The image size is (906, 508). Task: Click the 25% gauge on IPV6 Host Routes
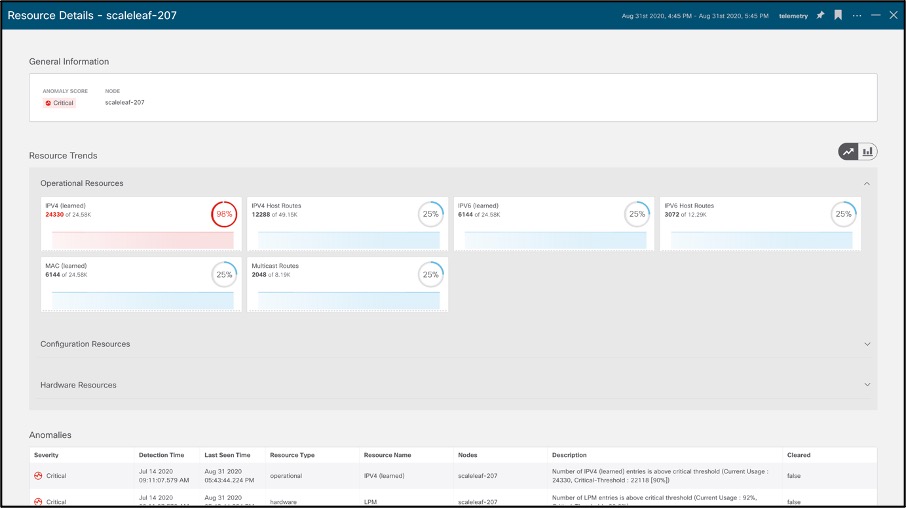point(844,214)
